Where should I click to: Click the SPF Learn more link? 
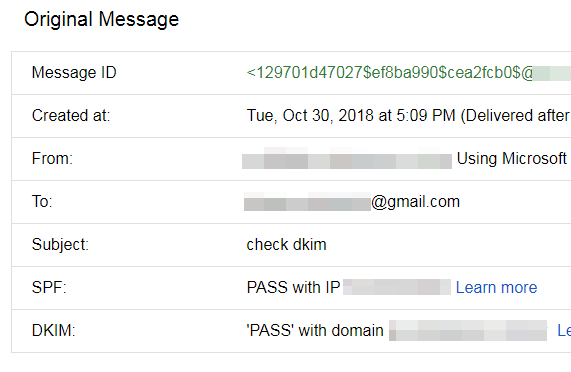(x=496, y=288)
